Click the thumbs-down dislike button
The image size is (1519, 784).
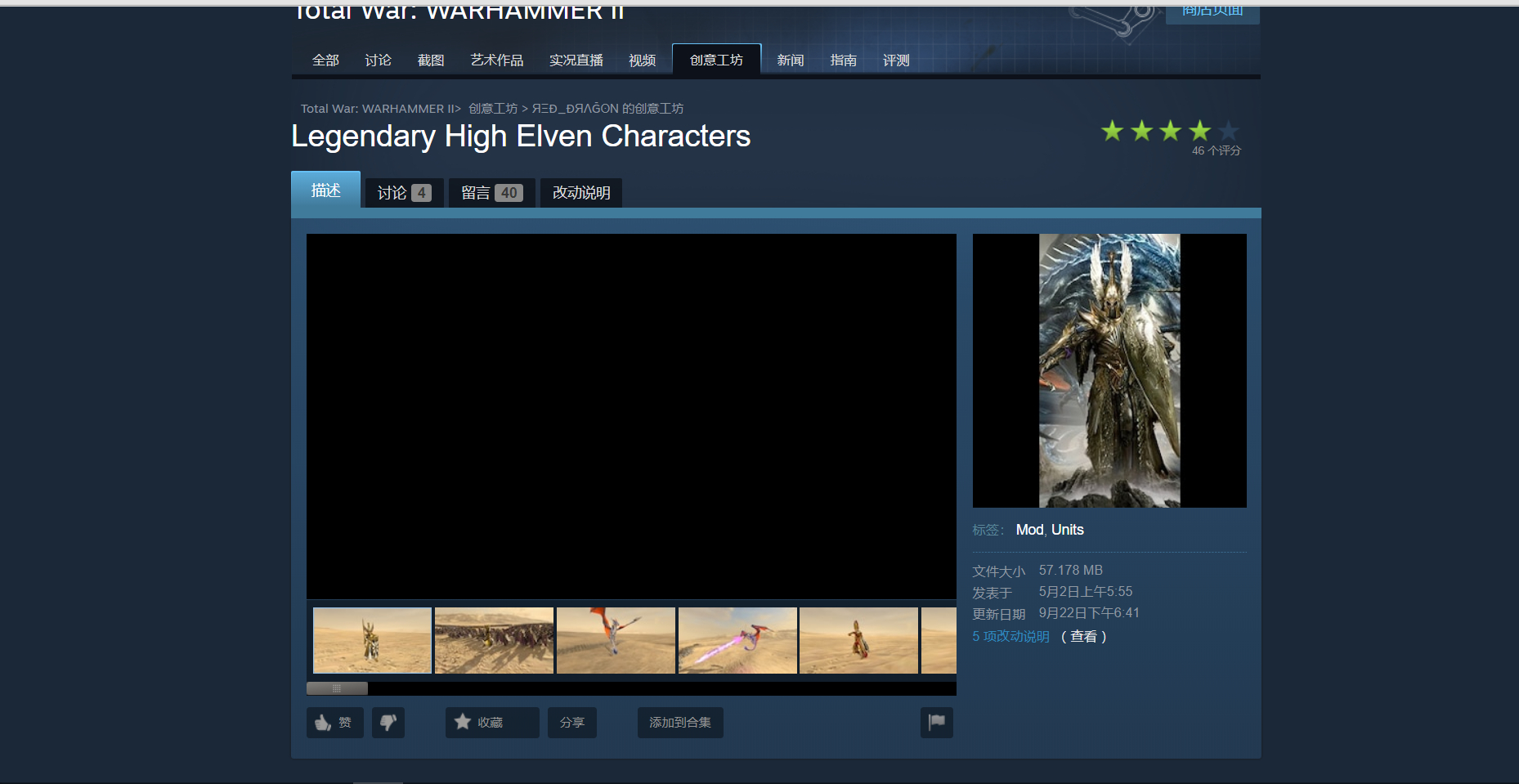(x=388, y=723)
